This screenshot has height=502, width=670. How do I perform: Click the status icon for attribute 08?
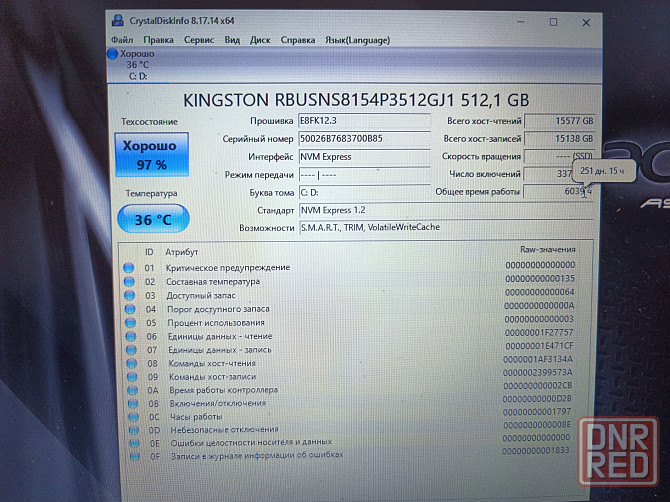click(132, 364)
